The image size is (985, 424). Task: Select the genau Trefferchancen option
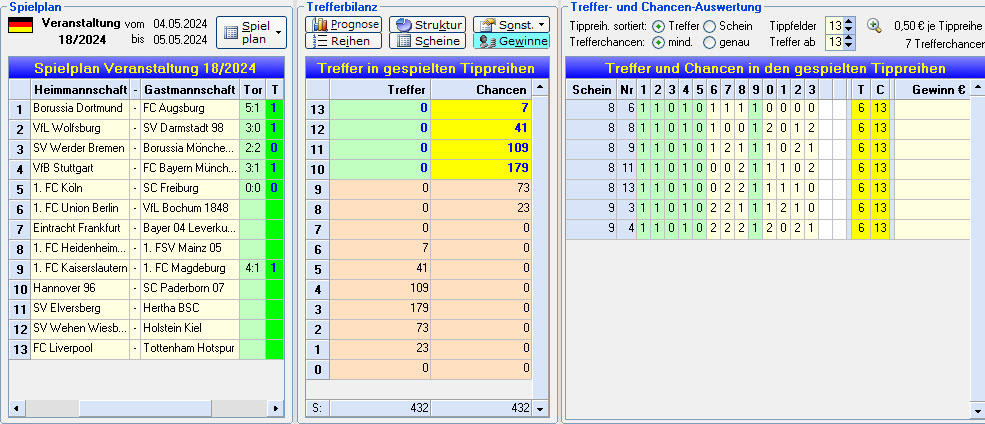pyautogui.click(x=709, y=43)
